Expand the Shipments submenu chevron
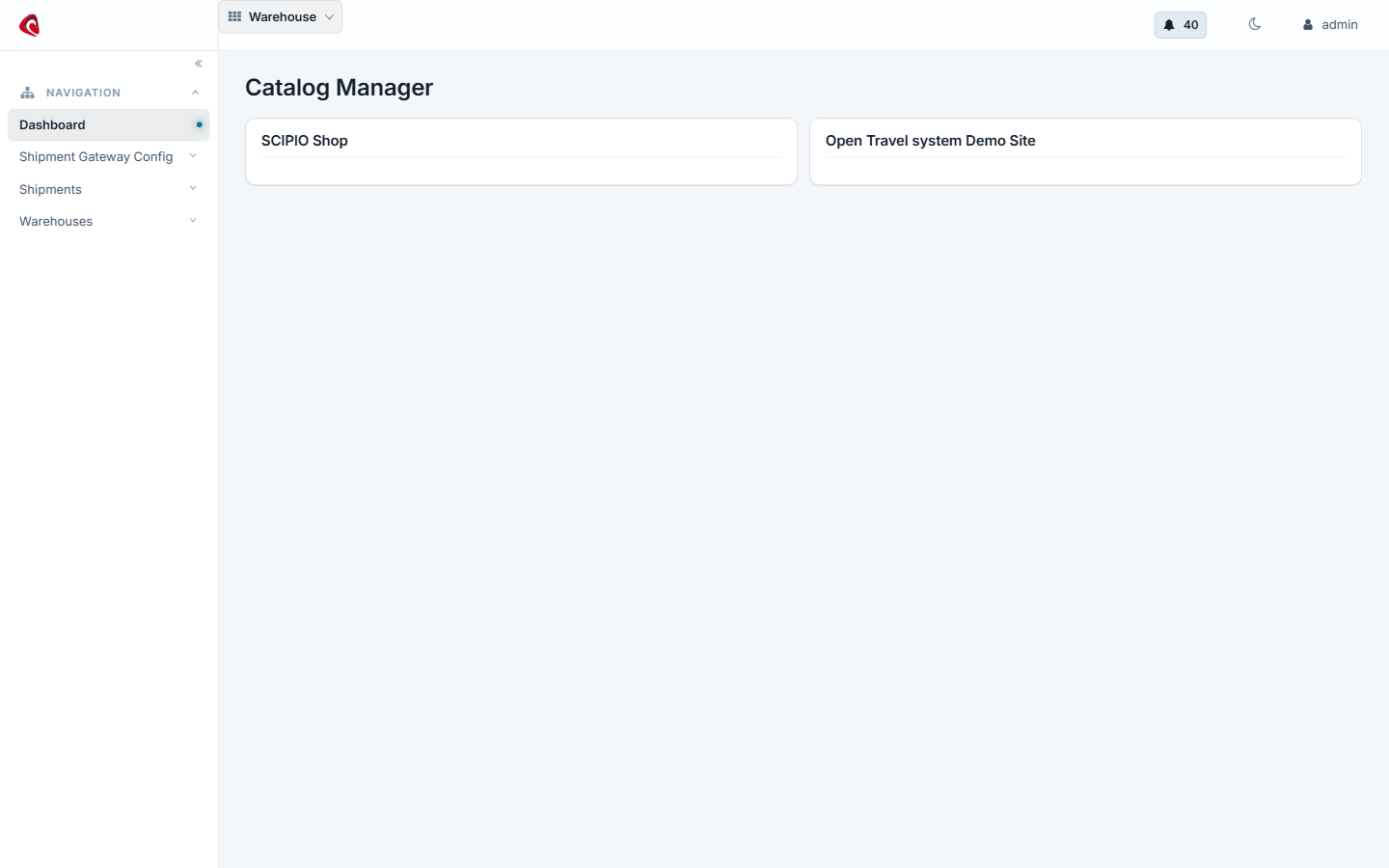1389x868 pixels. [x=193, y=188]
